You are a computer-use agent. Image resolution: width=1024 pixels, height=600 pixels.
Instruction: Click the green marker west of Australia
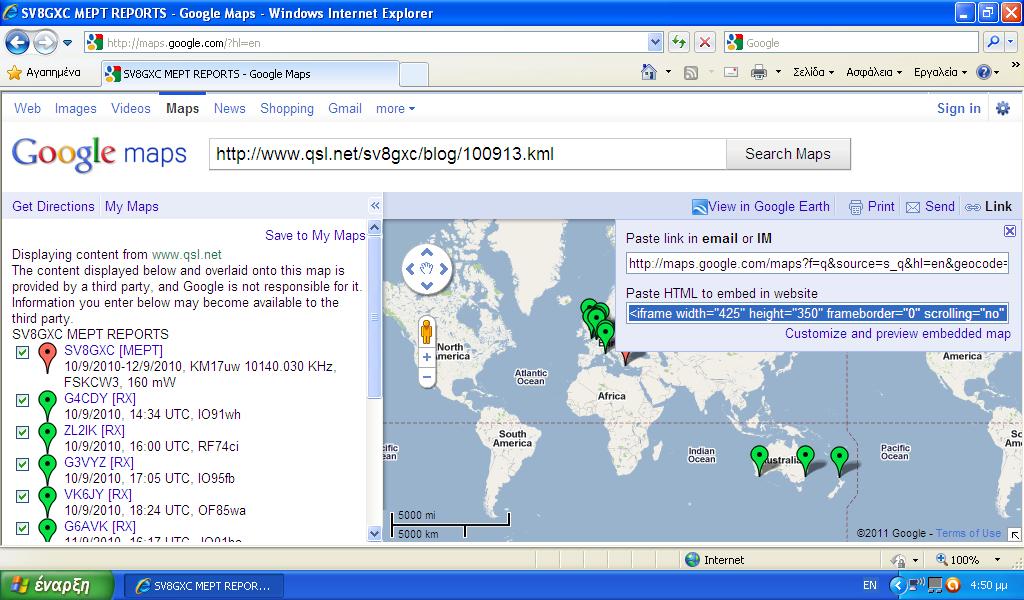point(759,460)
